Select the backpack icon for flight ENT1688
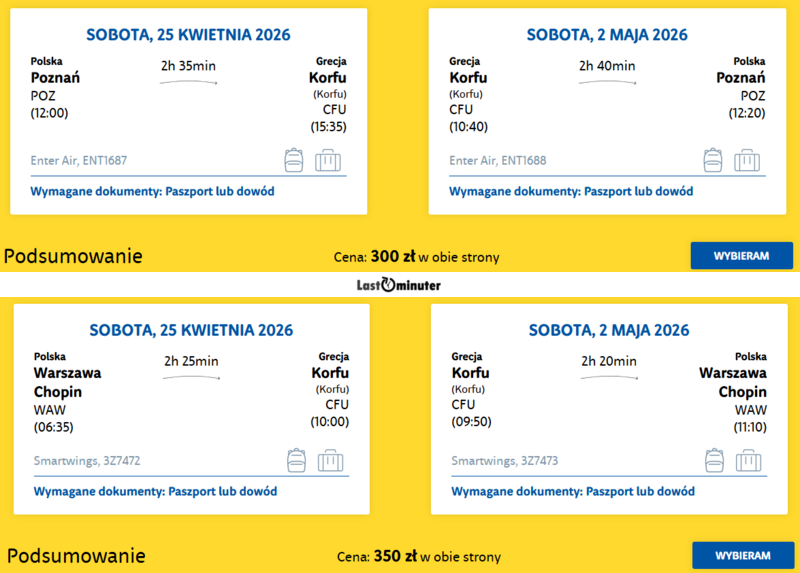Image resolution: width=800 pixels, height=573 pixels. click(x=712, y=160)
